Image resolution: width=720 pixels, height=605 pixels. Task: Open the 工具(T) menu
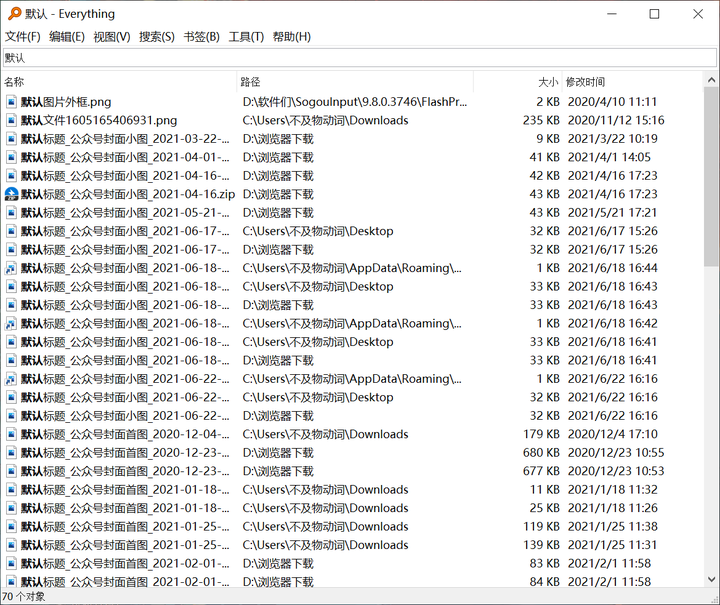[x=246, y=37]
